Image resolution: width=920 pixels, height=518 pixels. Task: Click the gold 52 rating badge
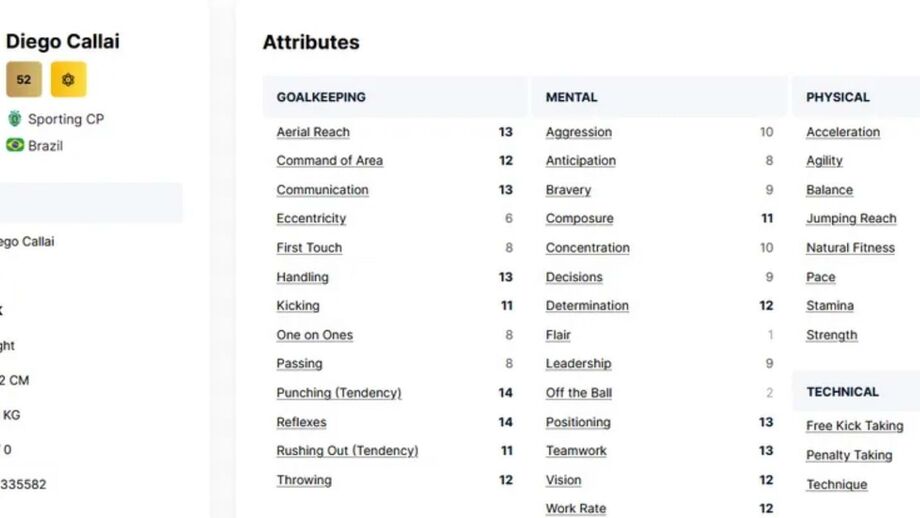coord(24,80)
